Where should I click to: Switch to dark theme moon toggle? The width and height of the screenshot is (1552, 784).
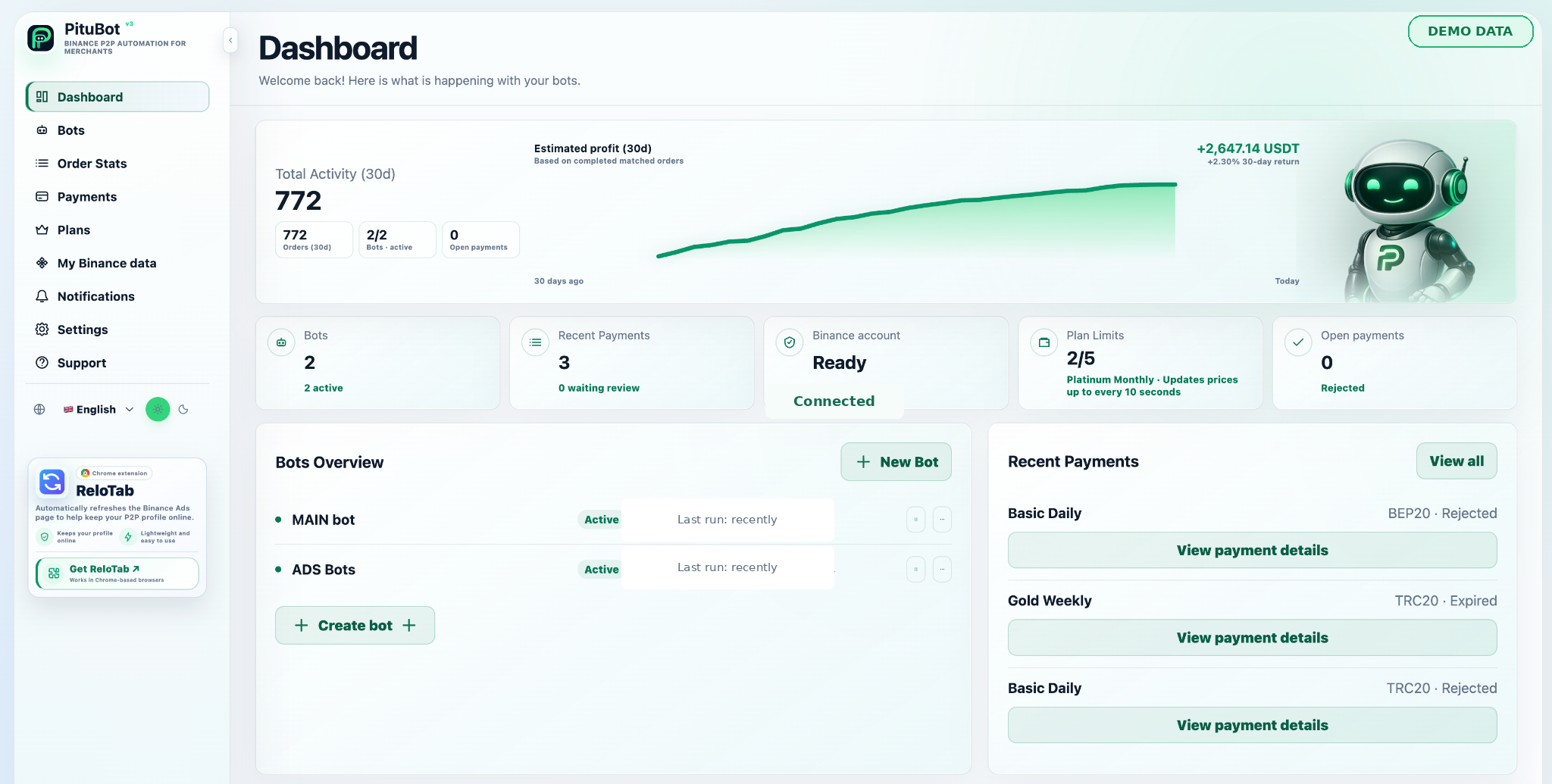click(x=183, y=409)
